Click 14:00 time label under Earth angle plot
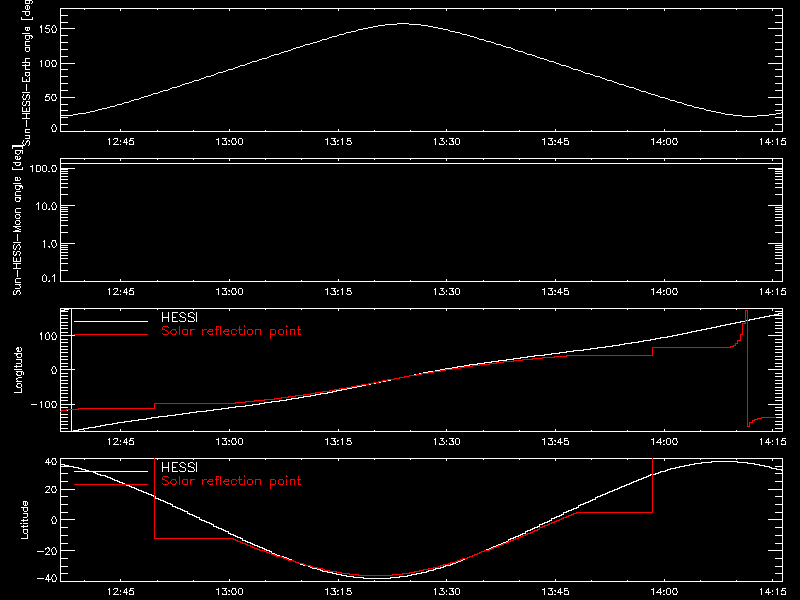Screen dimensions: 800x600 pyautogui.click(x=664, y=142)
